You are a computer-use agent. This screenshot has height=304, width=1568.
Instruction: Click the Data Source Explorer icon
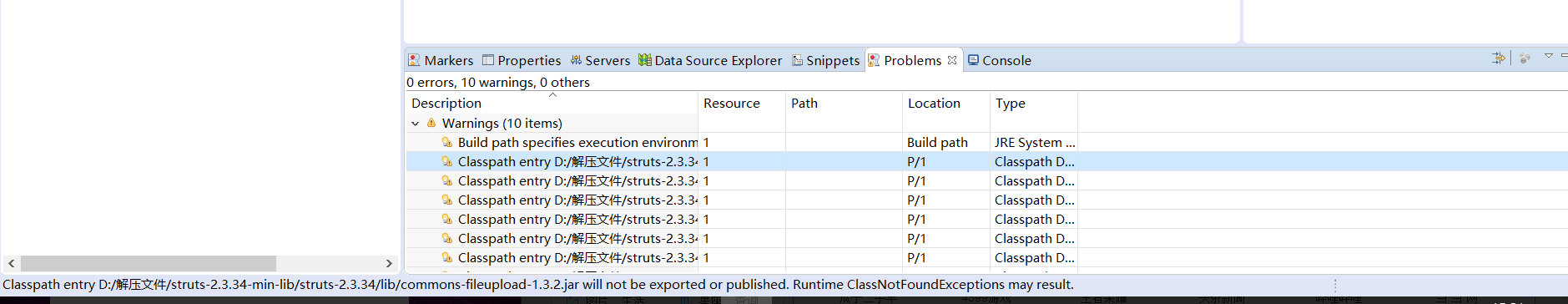point(644,60)
